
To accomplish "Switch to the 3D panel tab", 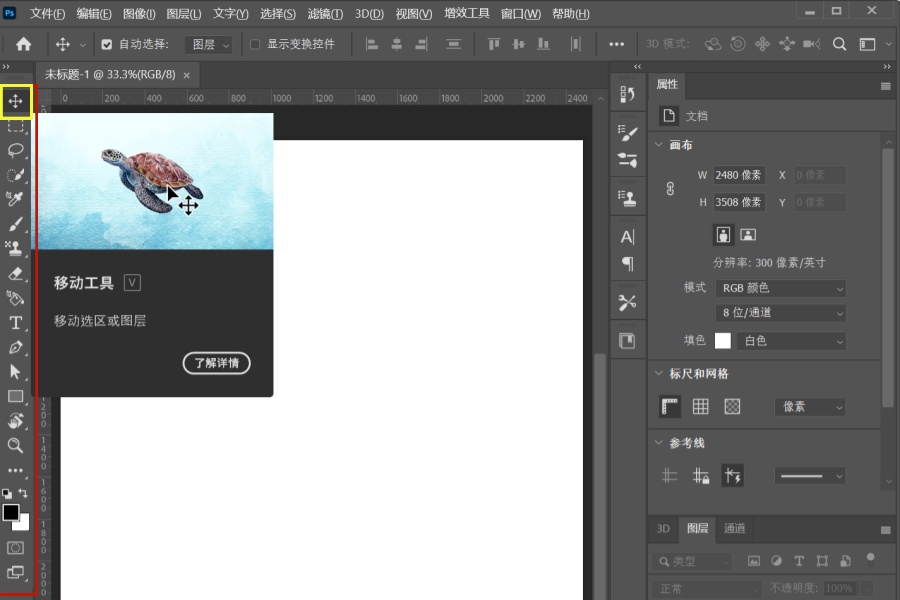I will pyautogui.click(x=663, y=528).
